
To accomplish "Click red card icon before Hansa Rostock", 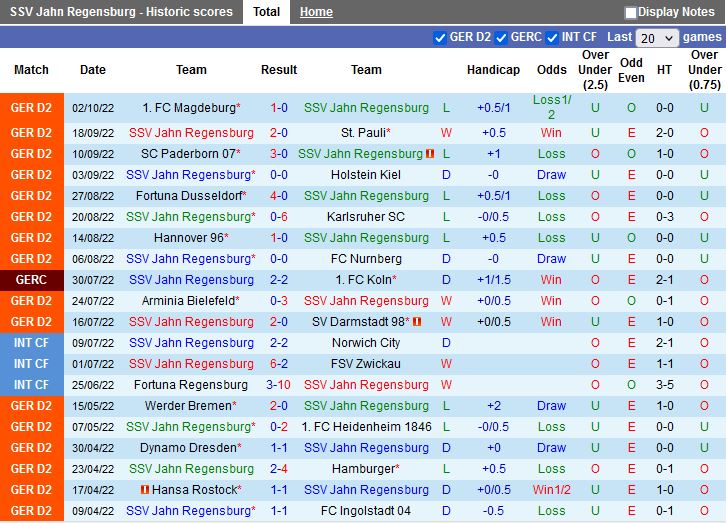I will 145,490.
